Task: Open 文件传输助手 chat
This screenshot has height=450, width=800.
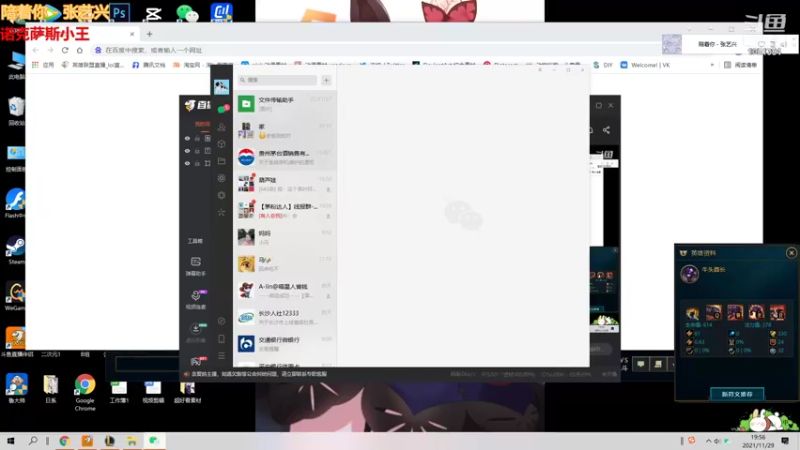Action: (285, 104)
